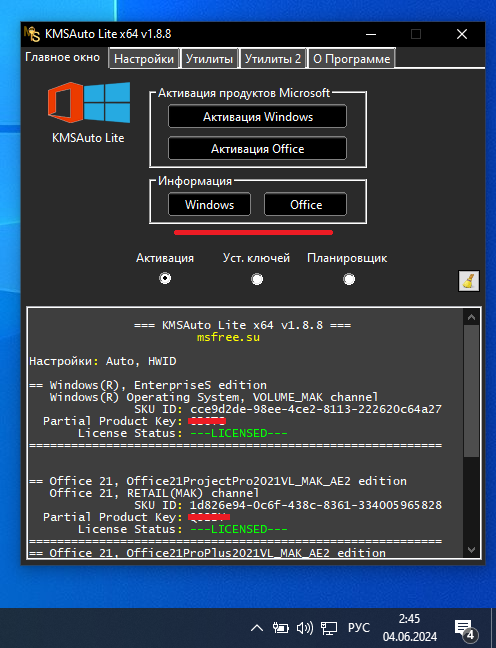Click the KMSAuto title bar app icon
Screen dimensions: 496x648
tap(32, 34)
